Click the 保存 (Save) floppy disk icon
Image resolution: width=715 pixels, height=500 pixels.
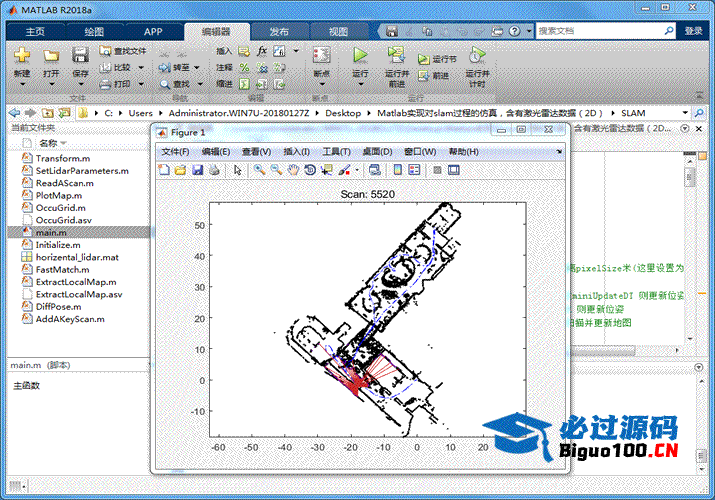(x=80, y=55)
